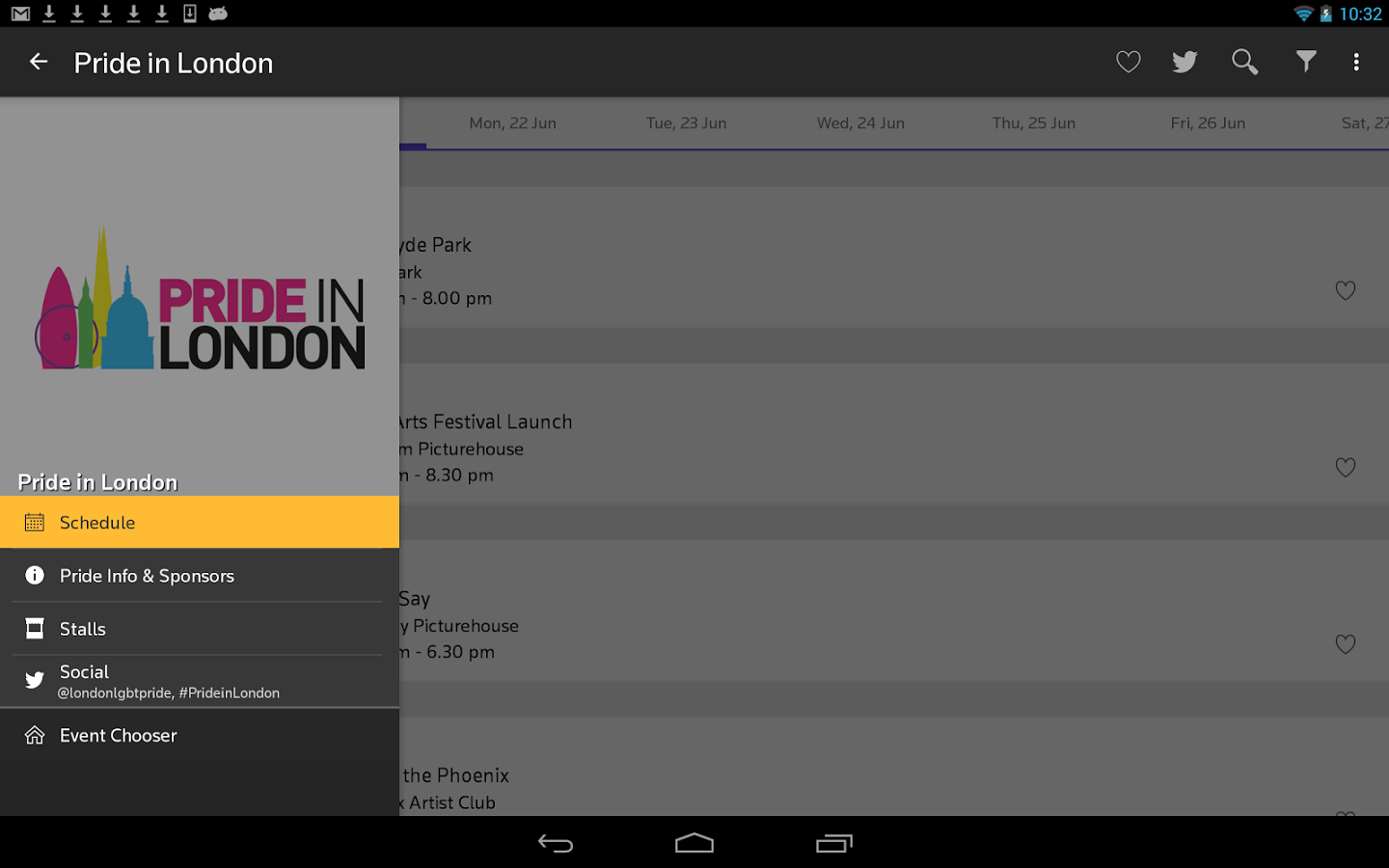Click the bird icon beside Social
Image resolution: width=1389 pixels, height=868 pixels.
coord(35,681)
